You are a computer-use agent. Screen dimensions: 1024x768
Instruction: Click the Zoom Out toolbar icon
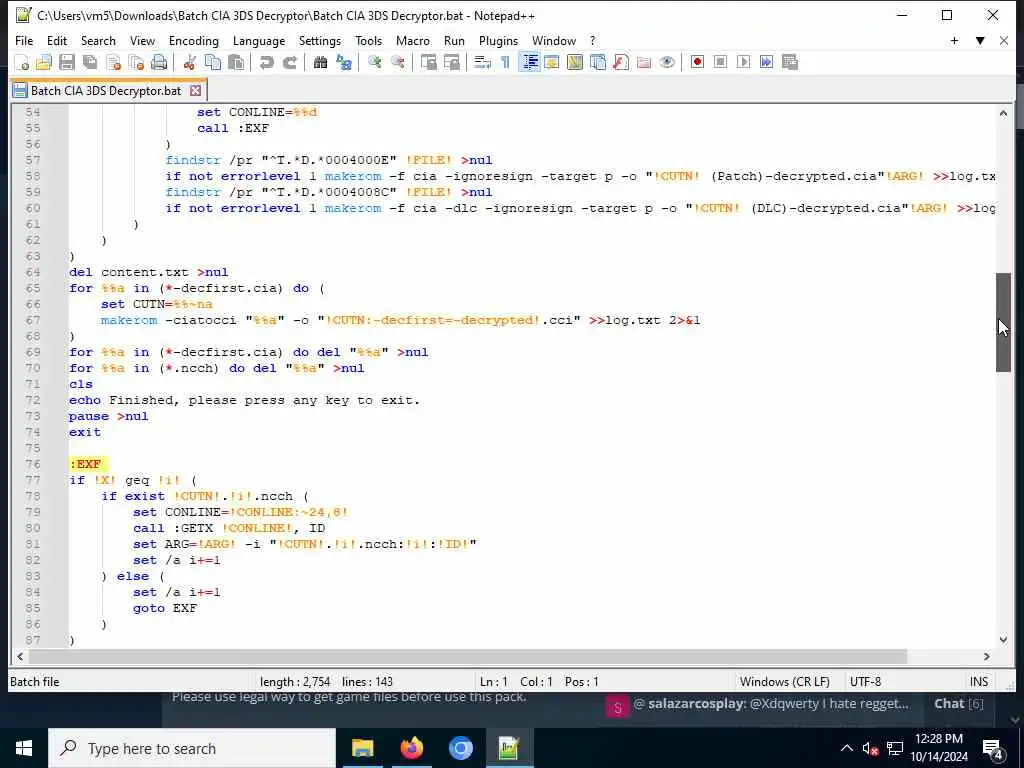(397, 62)
